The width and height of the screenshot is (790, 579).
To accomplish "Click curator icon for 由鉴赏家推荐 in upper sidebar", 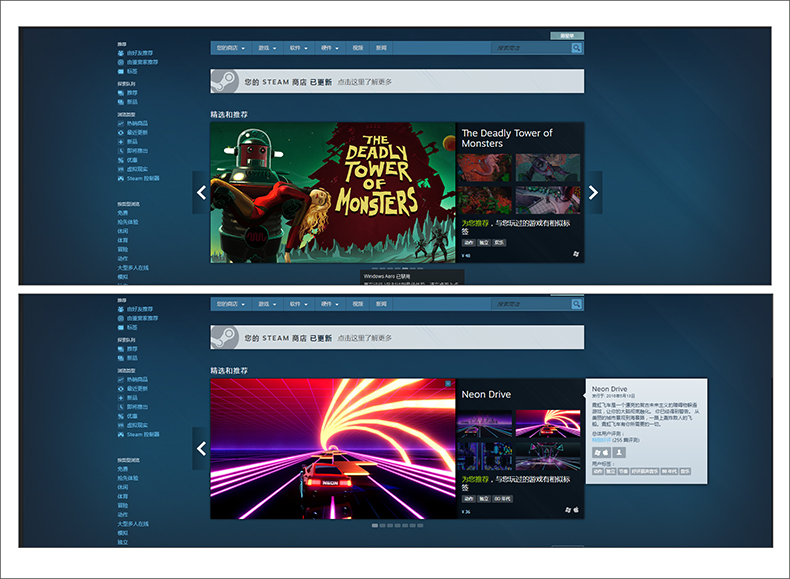I will pos(121,62).
